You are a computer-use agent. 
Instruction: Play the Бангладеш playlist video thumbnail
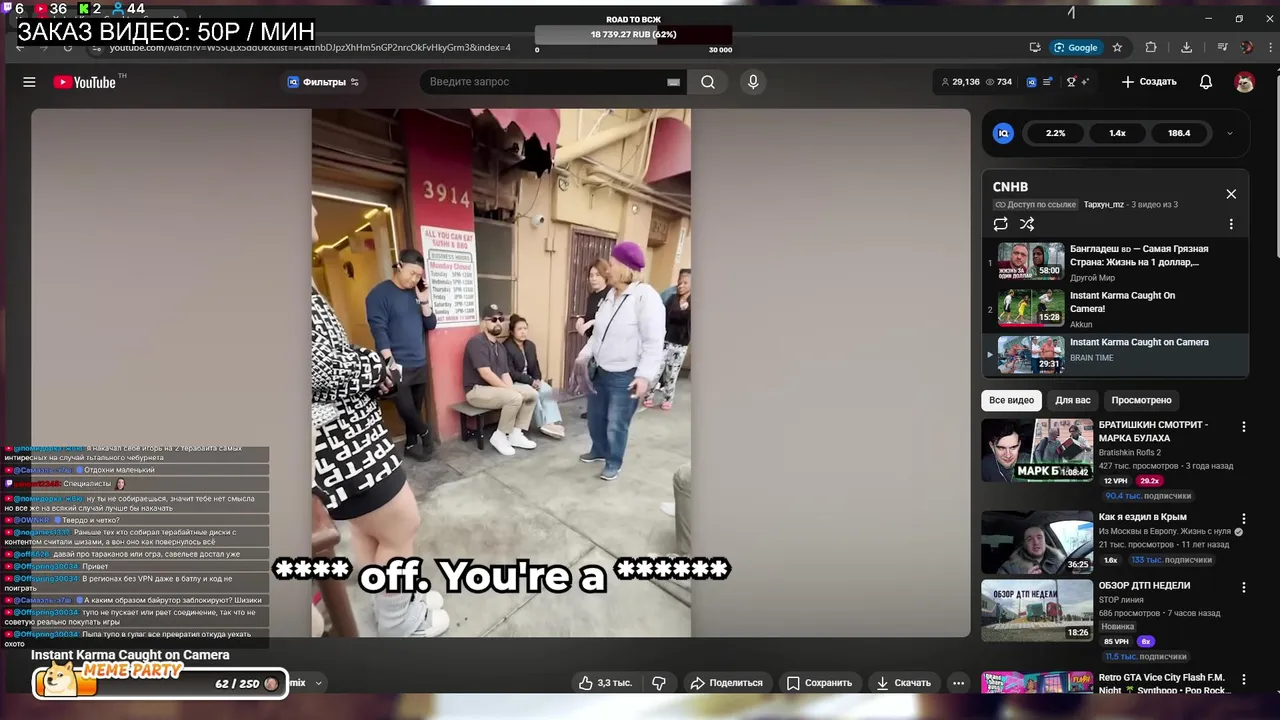[x=1030, y=260]
